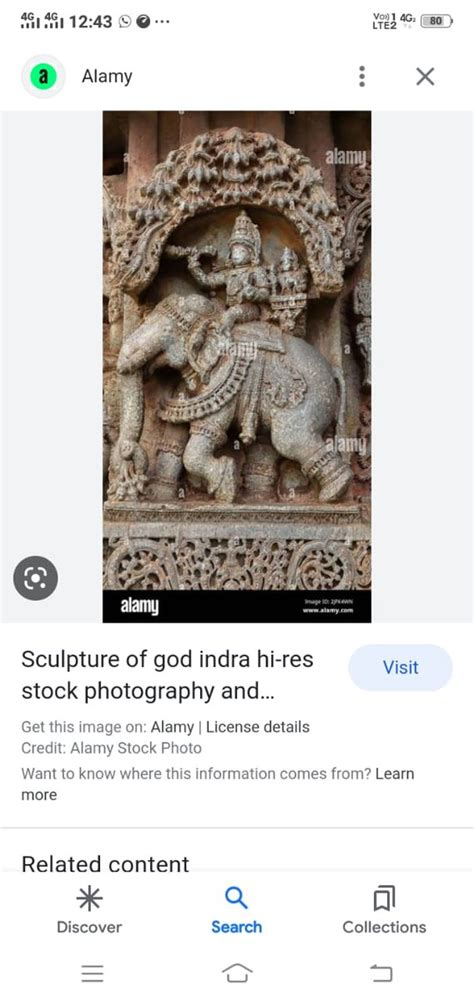
Task: Open the License details link
Action: [257, 727]
